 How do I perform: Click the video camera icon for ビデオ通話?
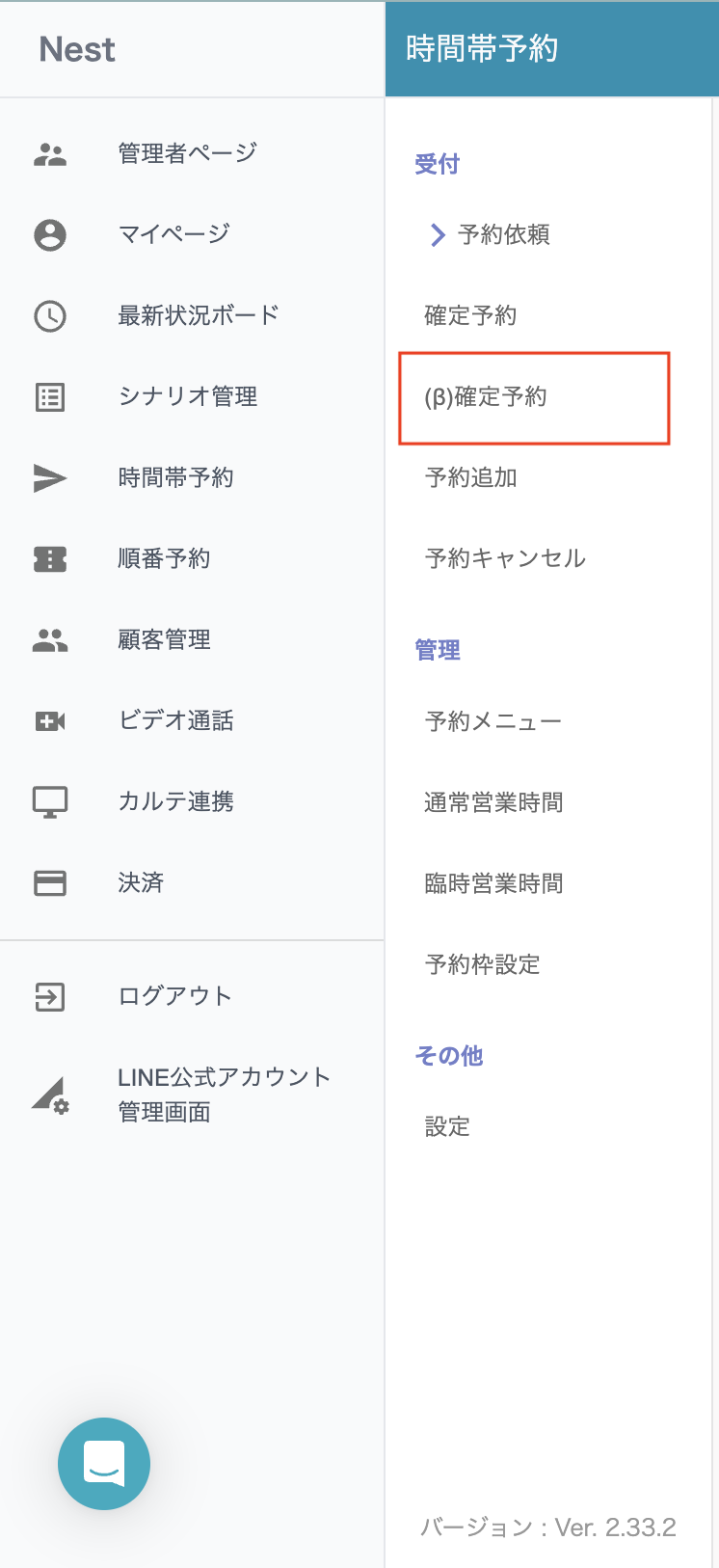click(x=50, y=720)
